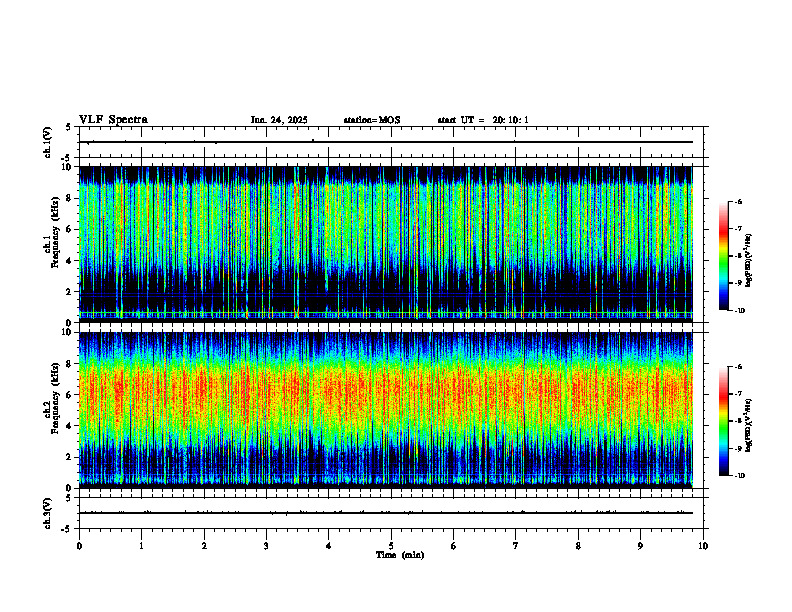Click time axis tick label "10"
Screen dimensions: 792x612
pos(703,546)
